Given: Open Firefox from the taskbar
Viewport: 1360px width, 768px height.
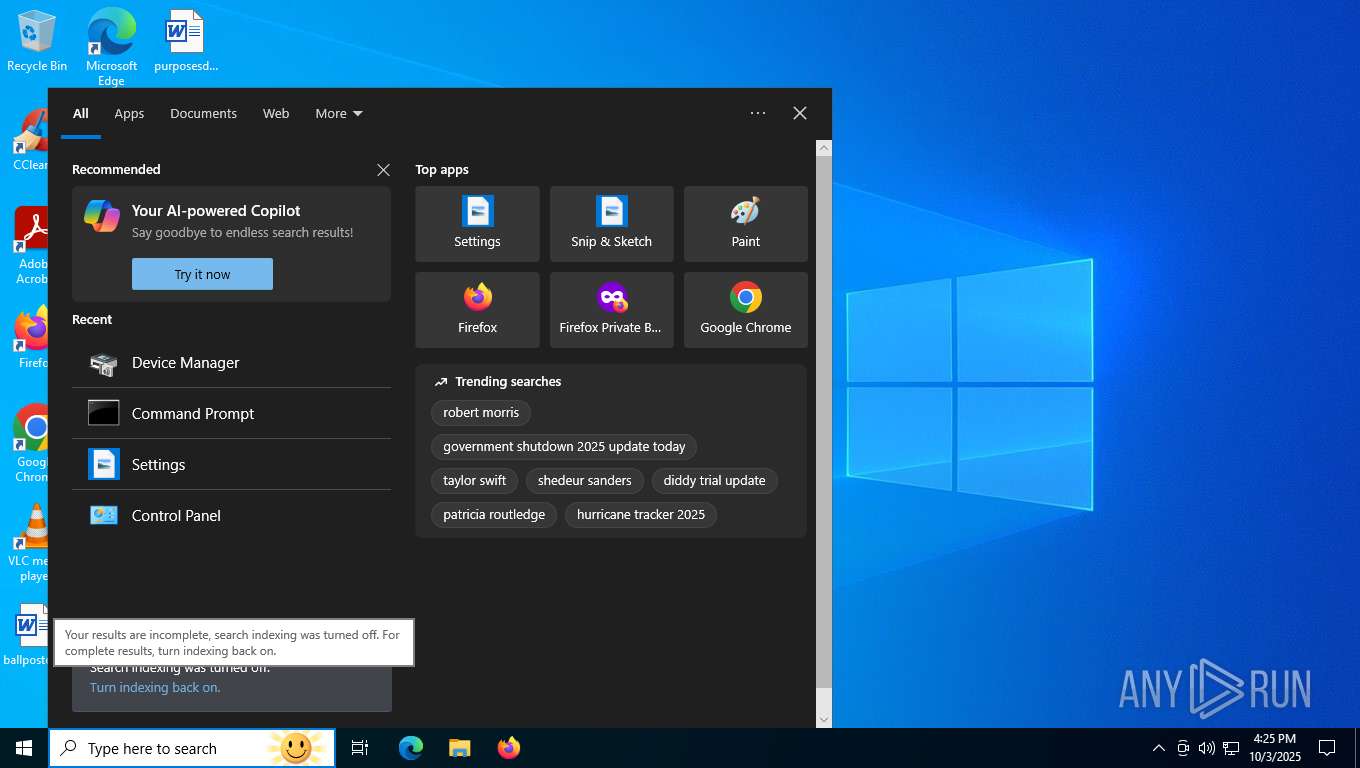Looking at the screenshot, I should 509,748.
